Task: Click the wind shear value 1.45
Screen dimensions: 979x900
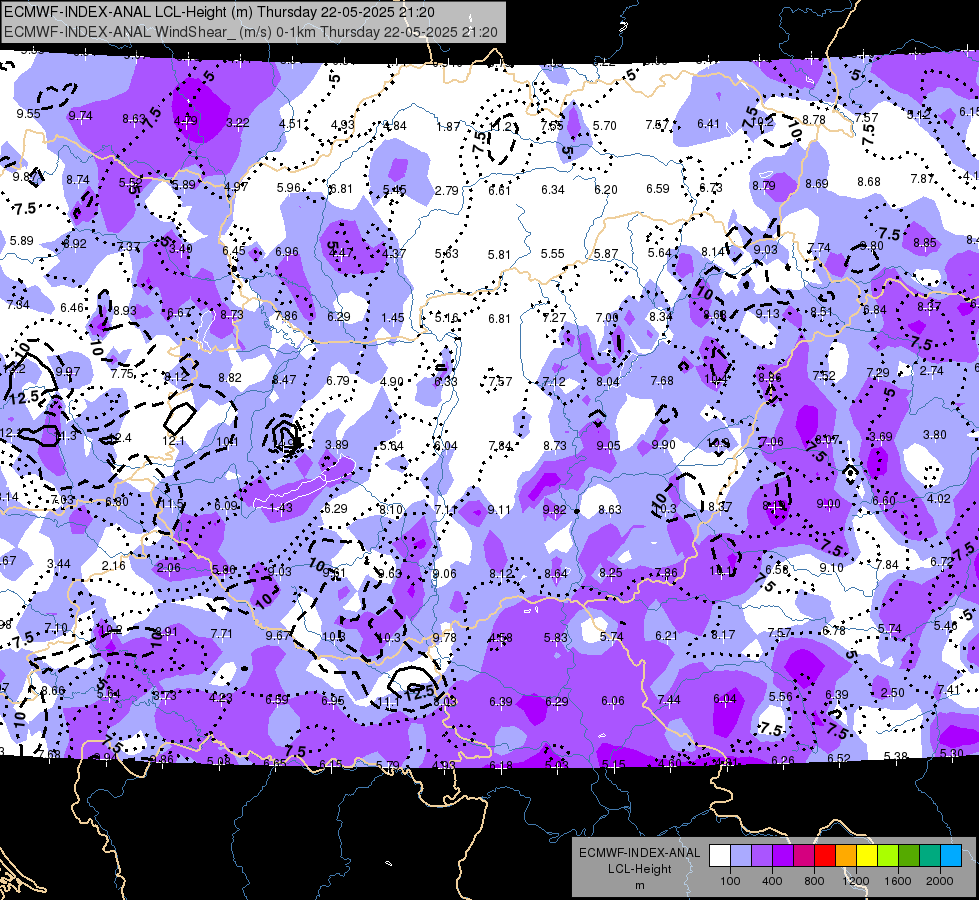Action: (x=393, y=318)
